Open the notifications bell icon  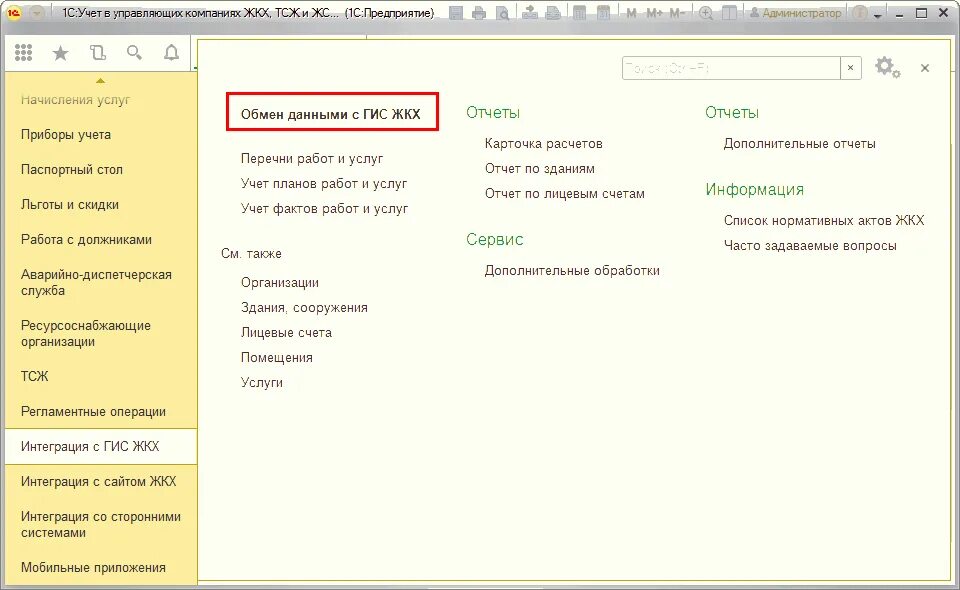point(171,53)
